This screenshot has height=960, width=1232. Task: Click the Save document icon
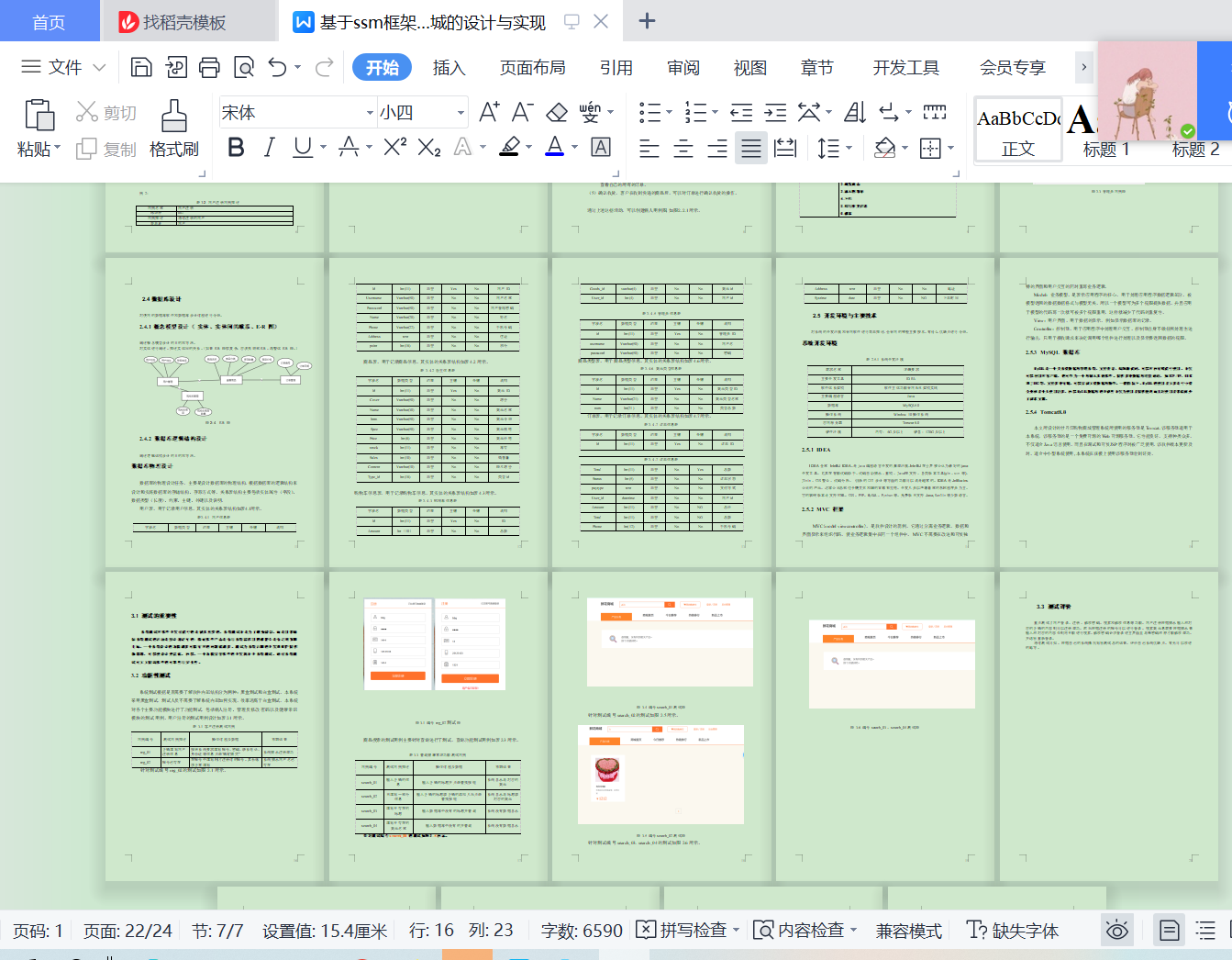pyautogui.click(x=141, y=67)
